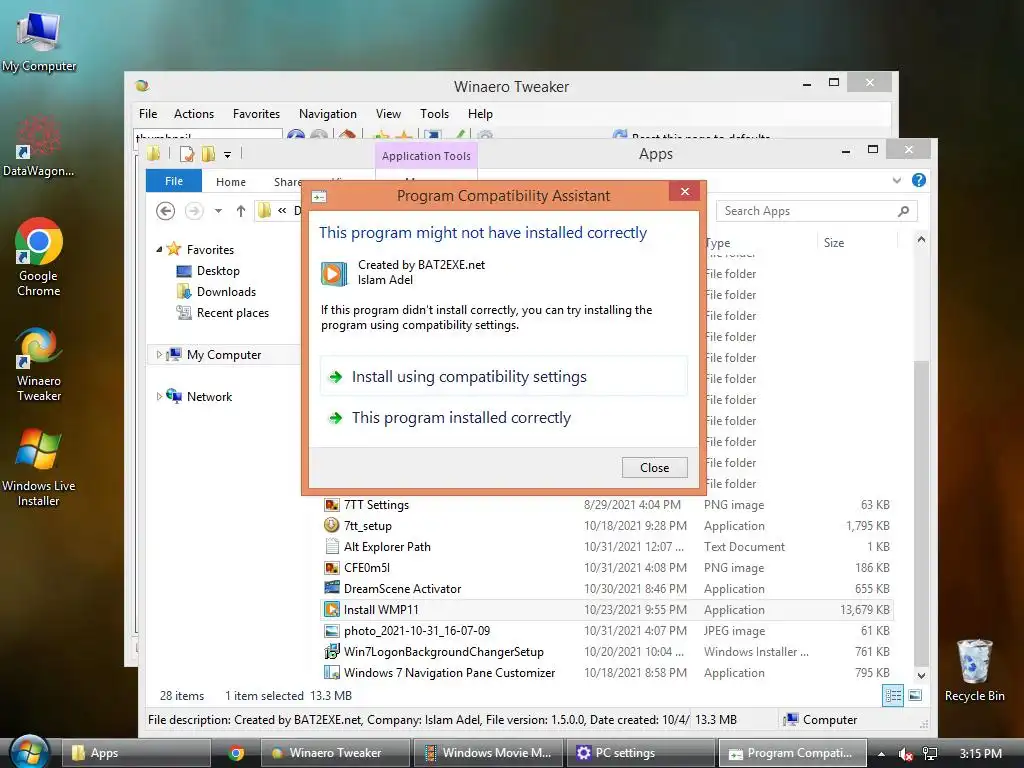Click the network tray icon
Screen dimensions: 1024x768
tap(930, 754)
